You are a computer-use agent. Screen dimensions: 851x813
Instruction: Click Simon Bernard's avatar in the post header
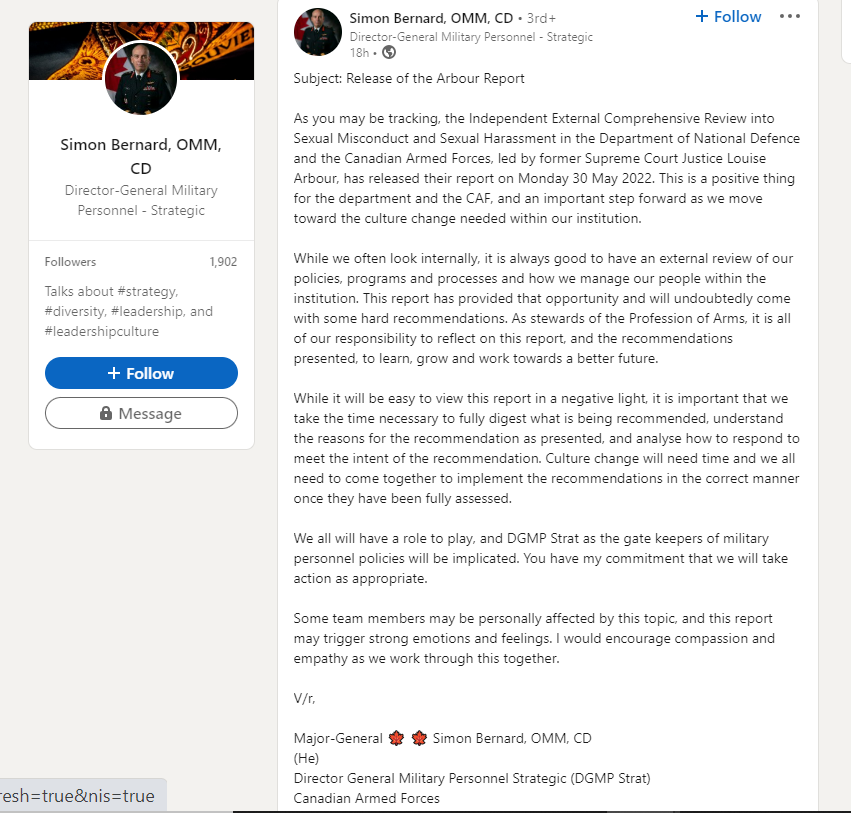[317, 31]
